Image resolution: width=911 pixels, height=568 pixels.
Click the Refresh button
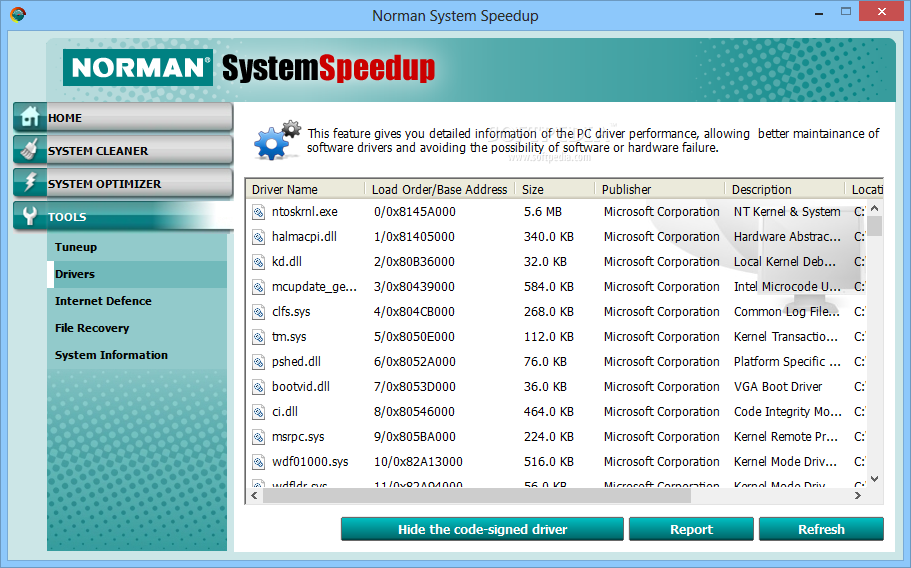(822, 529)
